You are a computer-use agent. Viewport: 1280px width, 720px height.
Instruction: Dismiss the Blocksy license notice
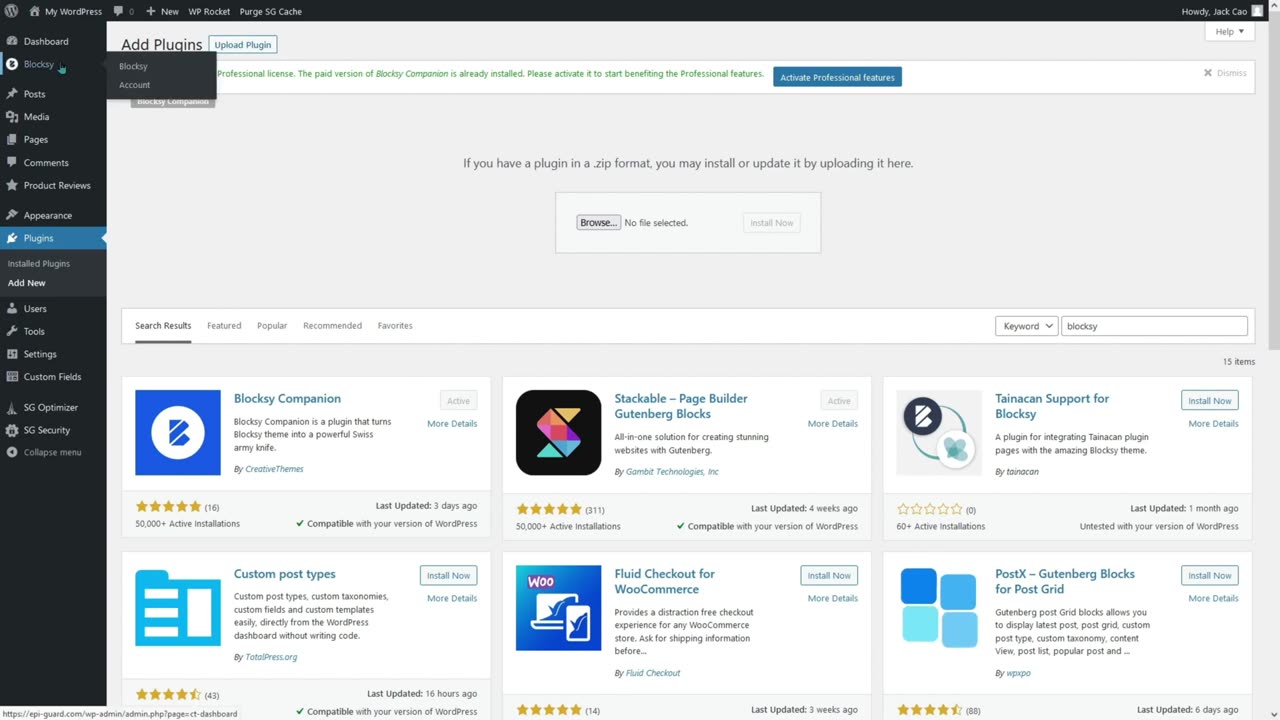(1225, 73)
